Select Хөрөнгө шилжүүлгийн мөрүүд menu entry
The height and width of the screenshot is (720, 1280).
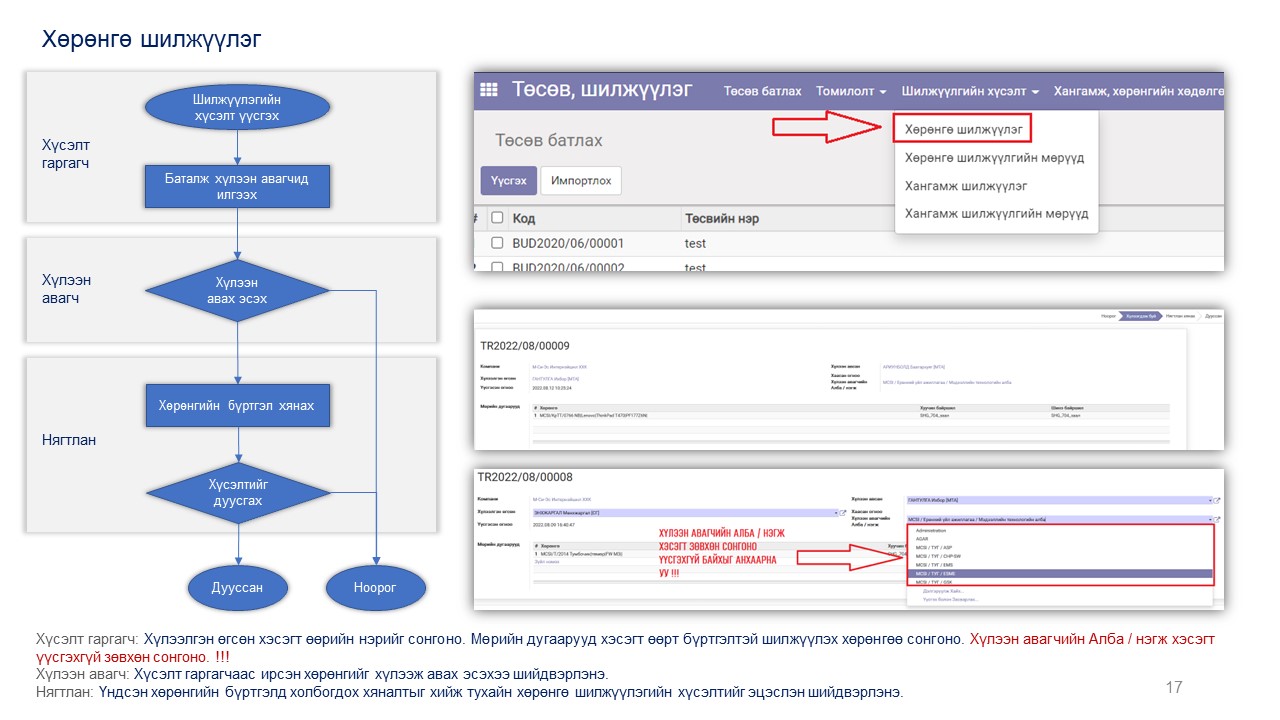994,158
